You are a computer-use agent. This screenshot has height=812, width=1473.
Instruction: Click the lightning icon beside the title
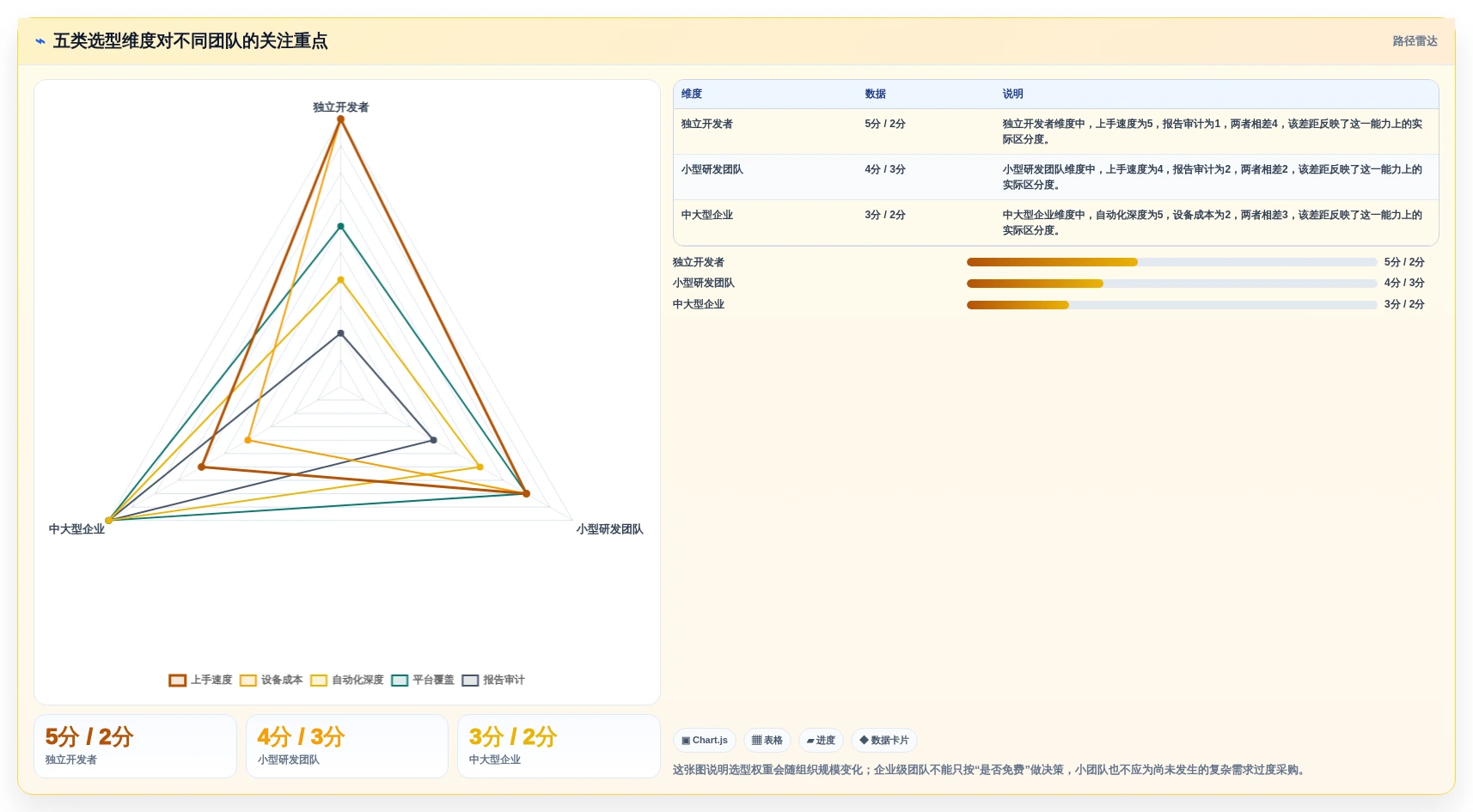pos(40,41)
